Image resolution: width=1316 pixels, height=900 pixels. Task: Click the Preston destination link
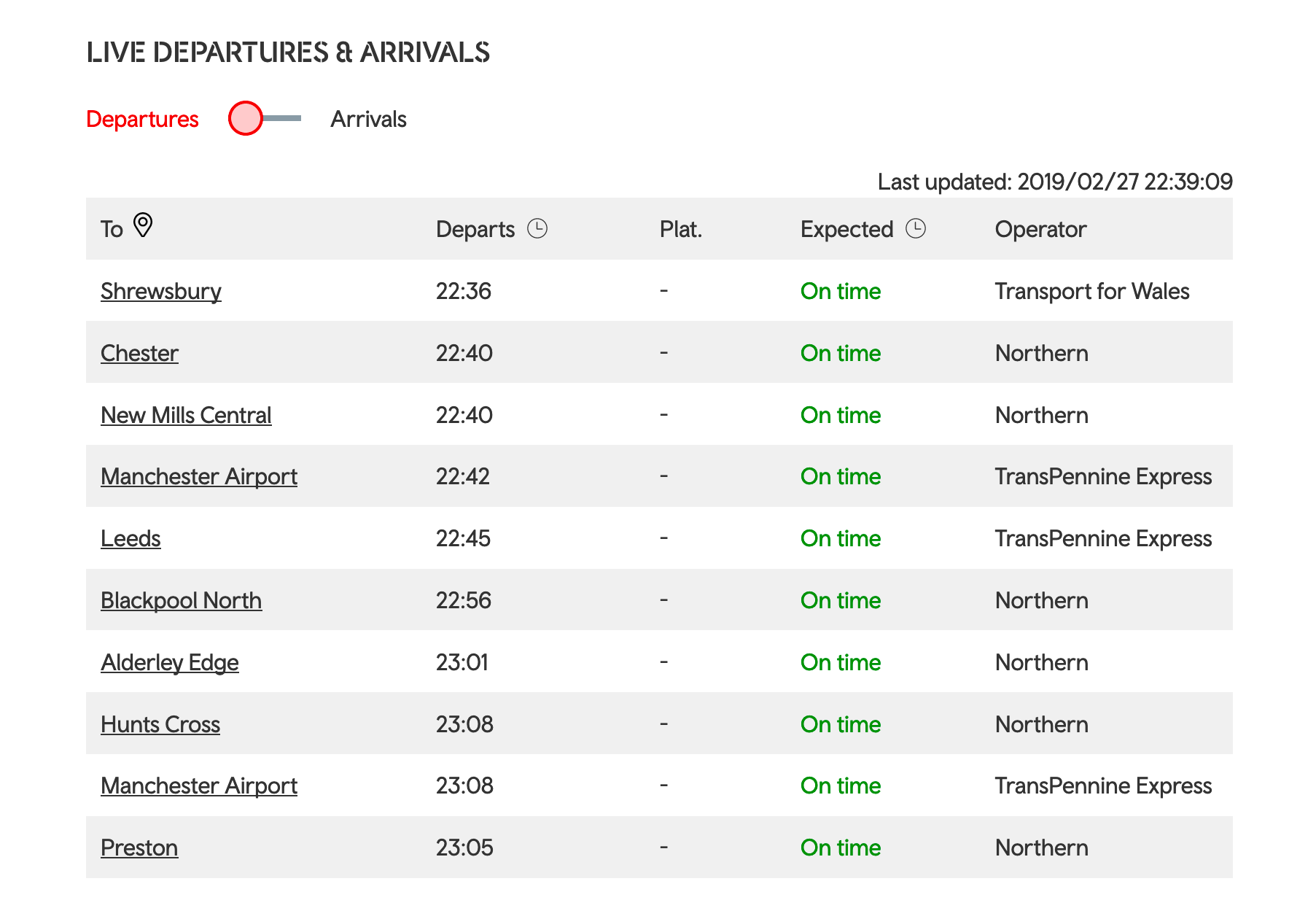pos(139,847)
